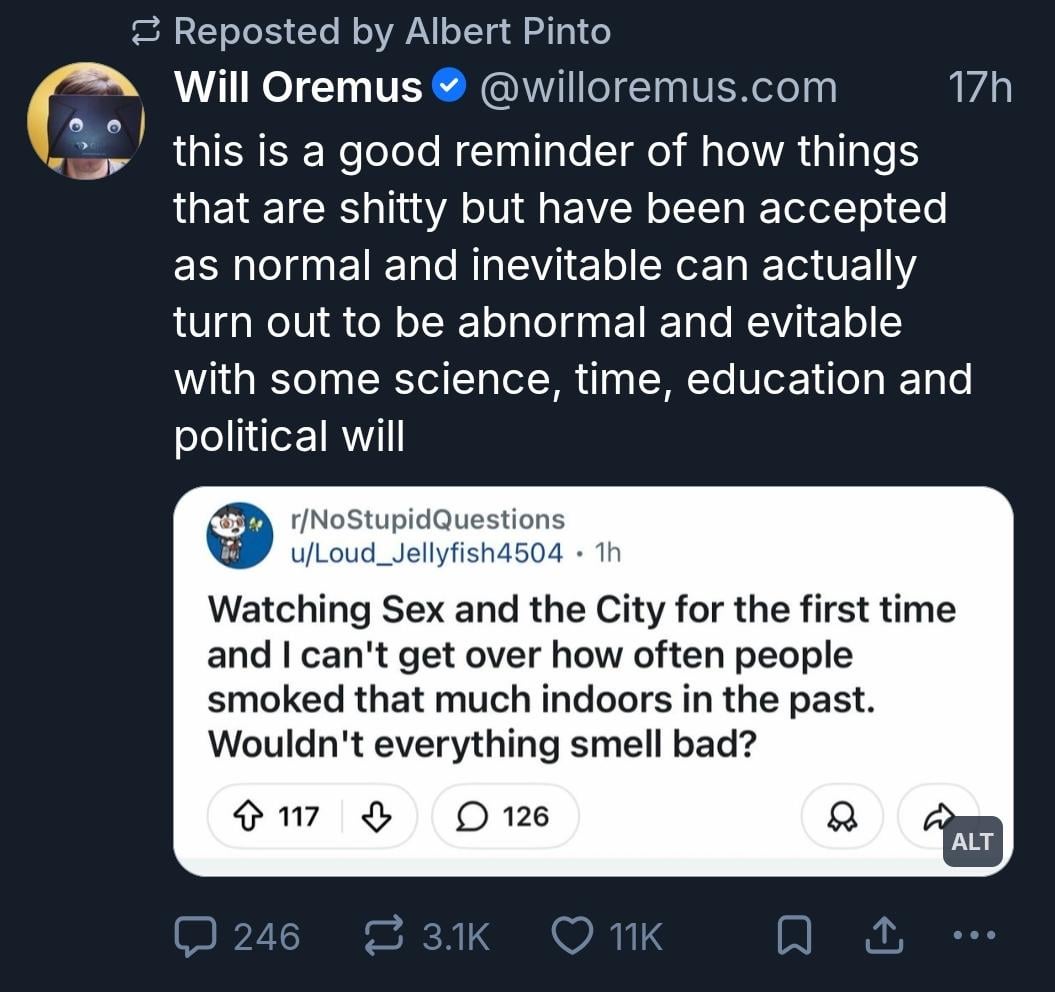The width and height of the screenshot is (1055, 992).
Task: Open the @willoremus.com handle
Action: click(657, 88)
